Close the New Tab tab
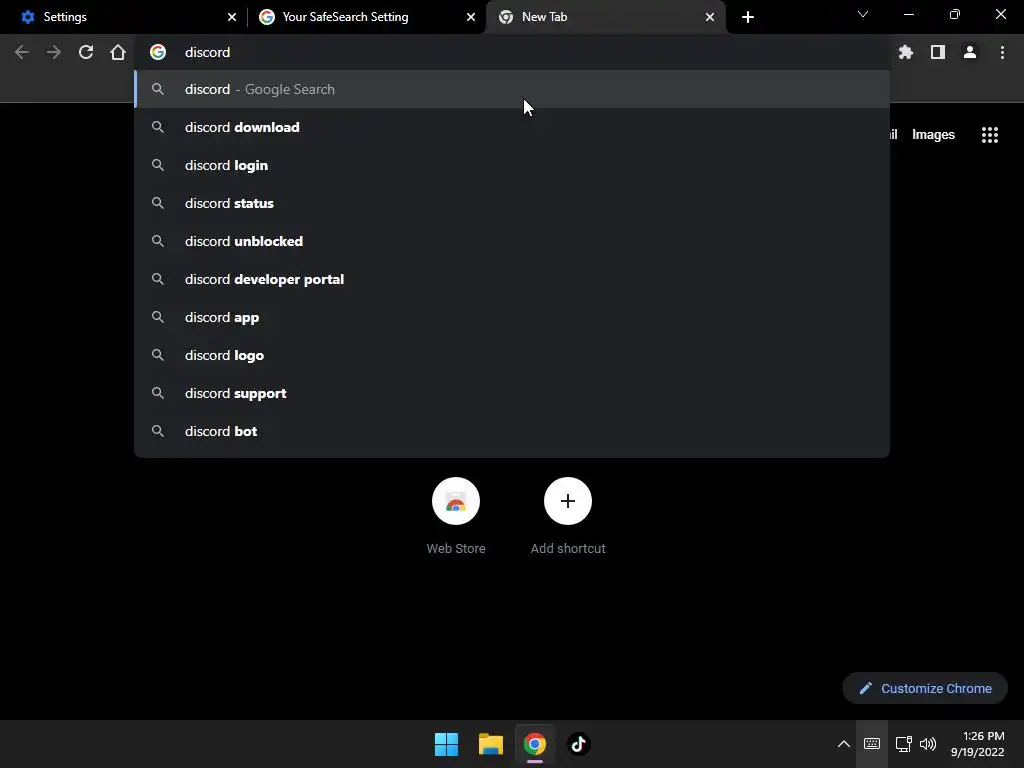Screen dimensions: 1024x768 pos(710,17)
